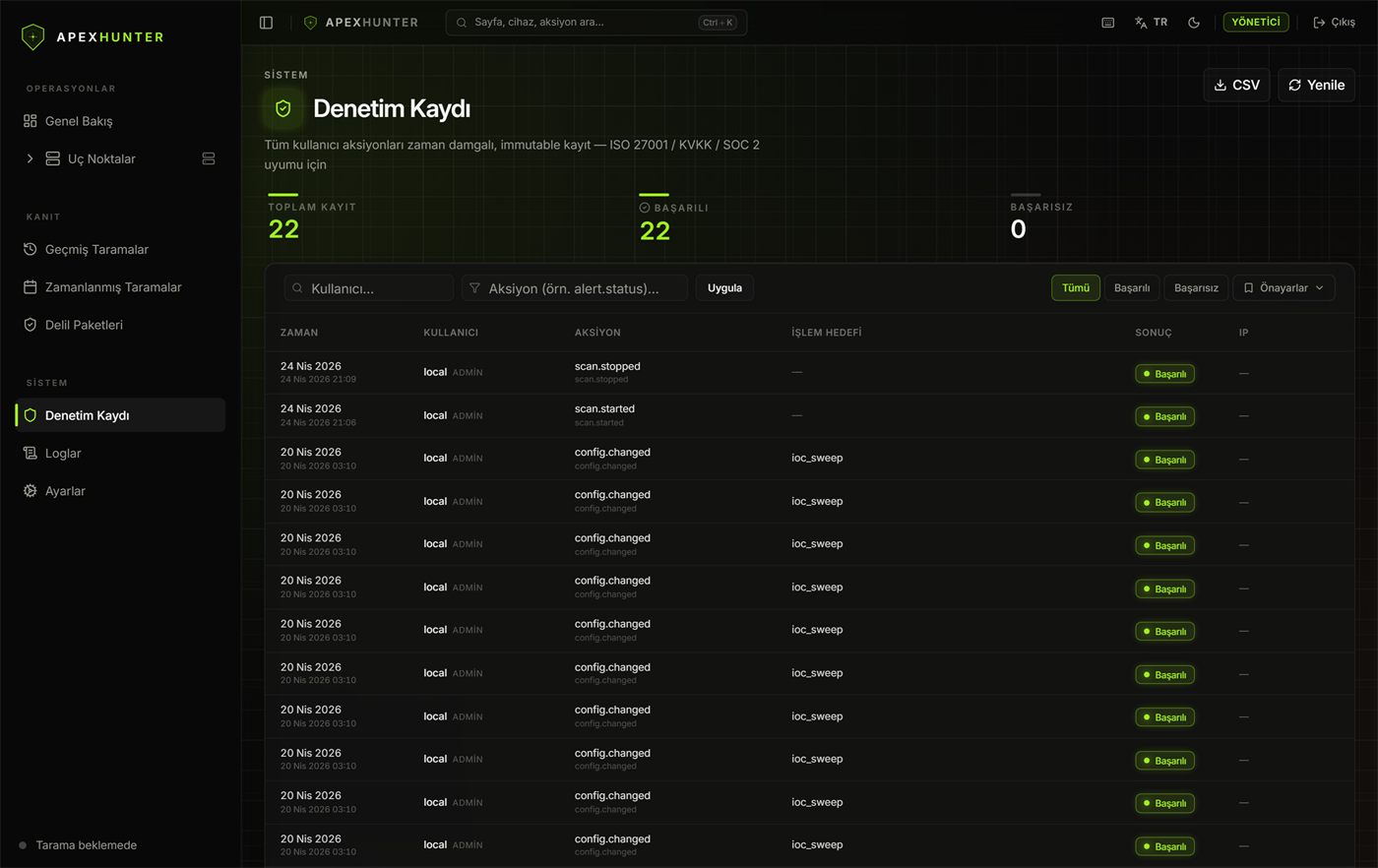Image resolution: width=1378 pixels, height=868 pixels.
Task: Open Uç Noktalar in the sidebar
Action: point(101,158)
